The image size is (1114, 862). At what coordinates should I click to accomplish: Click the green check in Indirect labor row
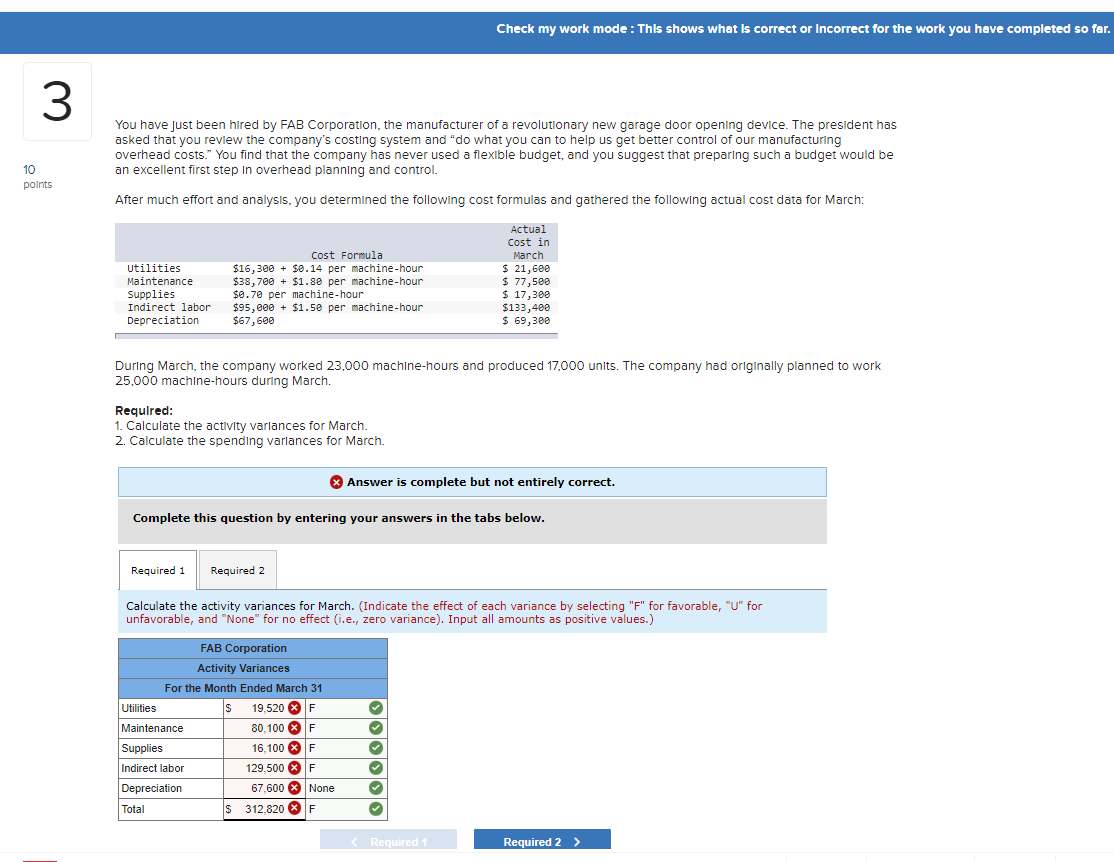pyautogui.click(x=376, y=767)
